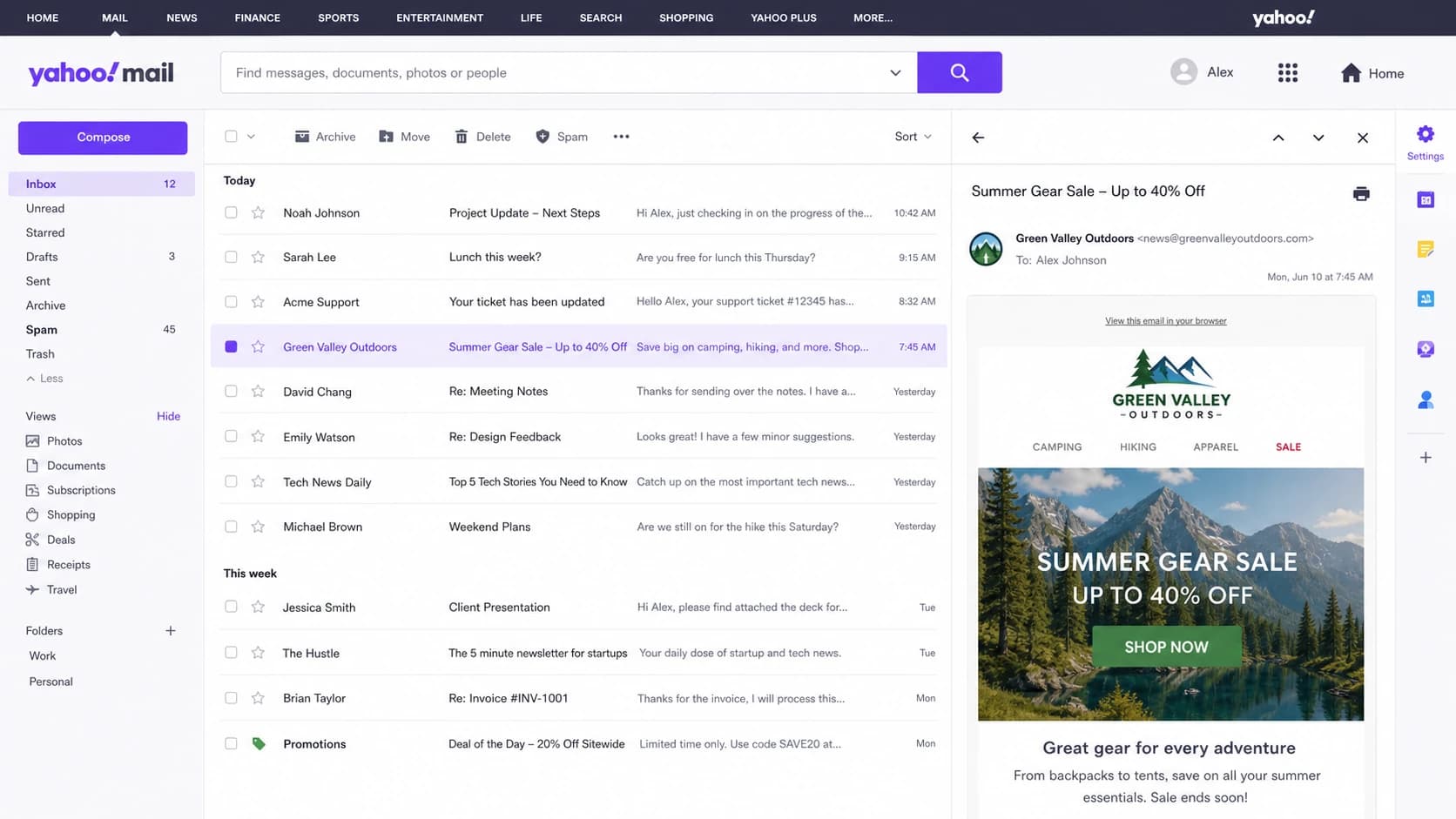Open the blue person icon in right rail
The width and height of the screenshot is (1456, 819).
[x=1426, y=399]
